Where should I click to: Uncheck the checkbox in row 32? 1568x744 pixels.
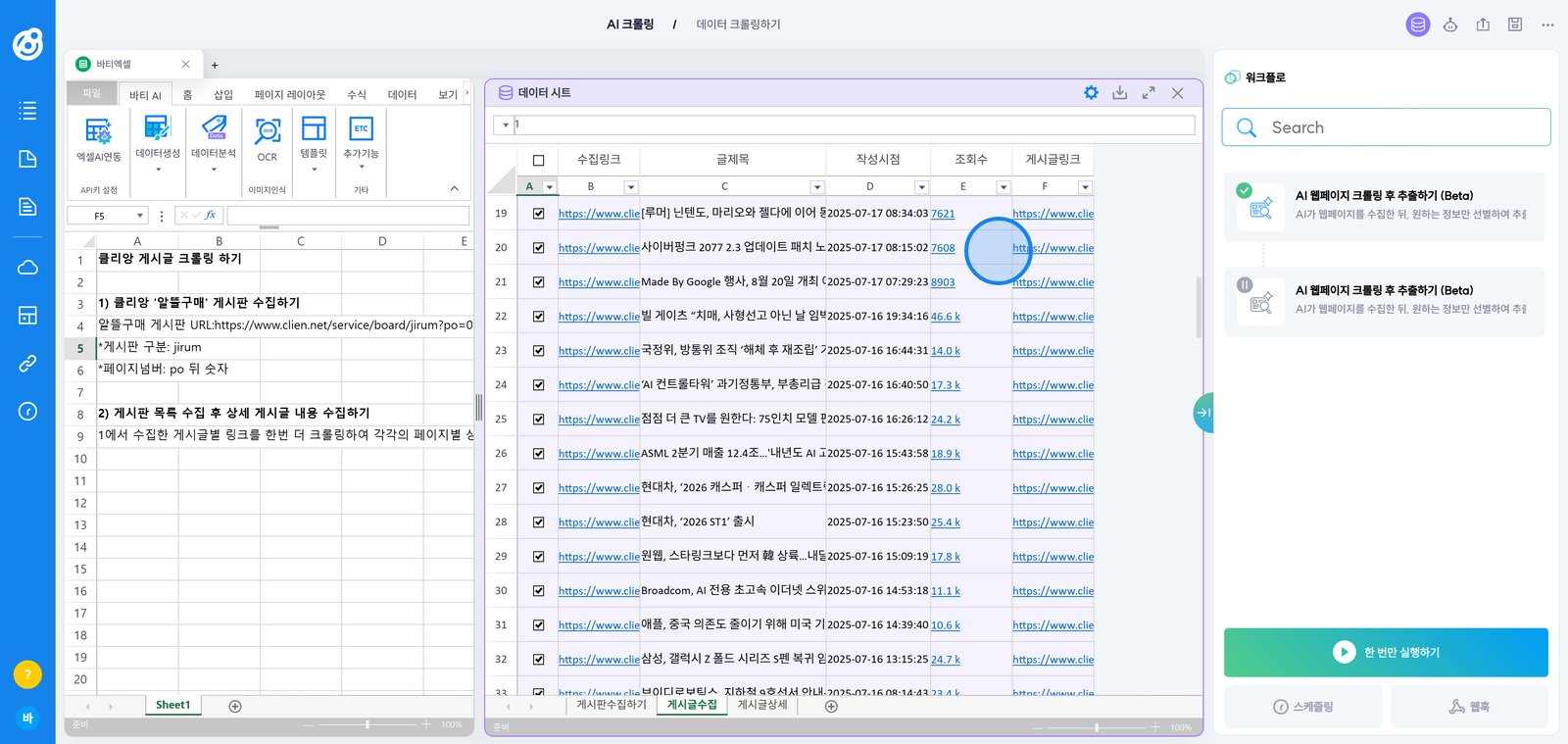click(538, 660)
